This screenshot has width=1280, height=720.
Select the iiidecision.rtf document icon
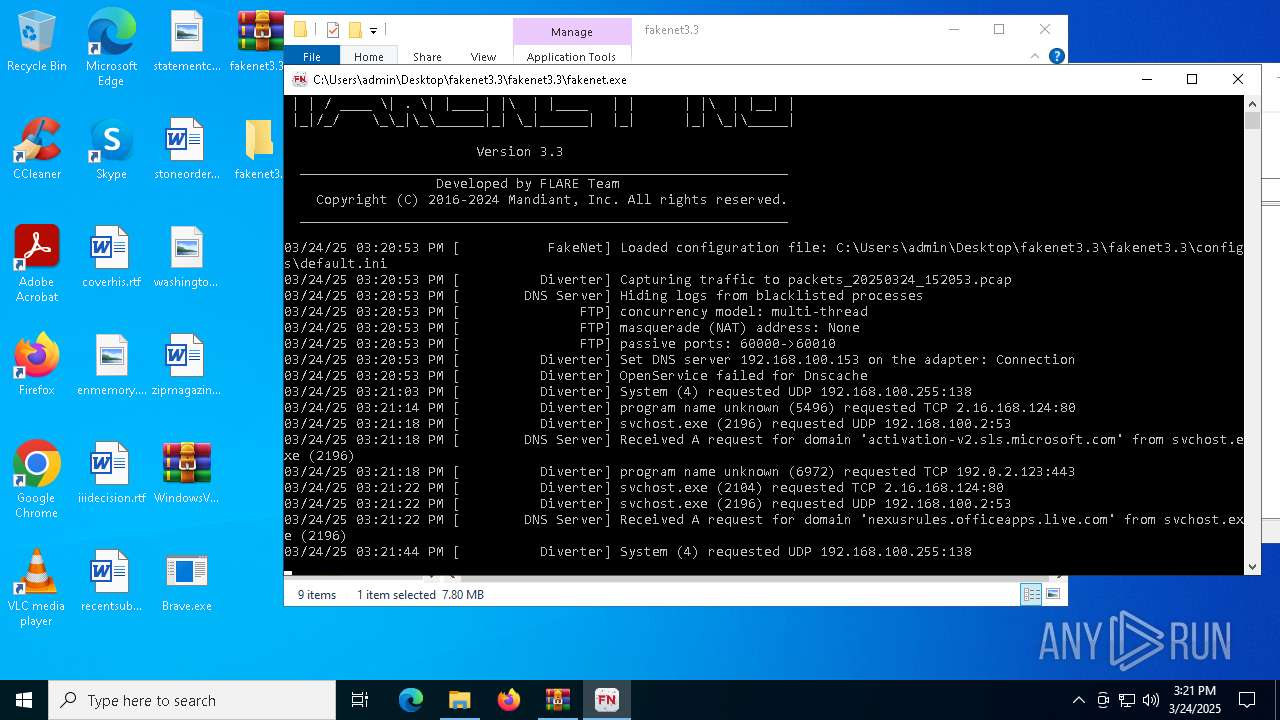point(111,473)
